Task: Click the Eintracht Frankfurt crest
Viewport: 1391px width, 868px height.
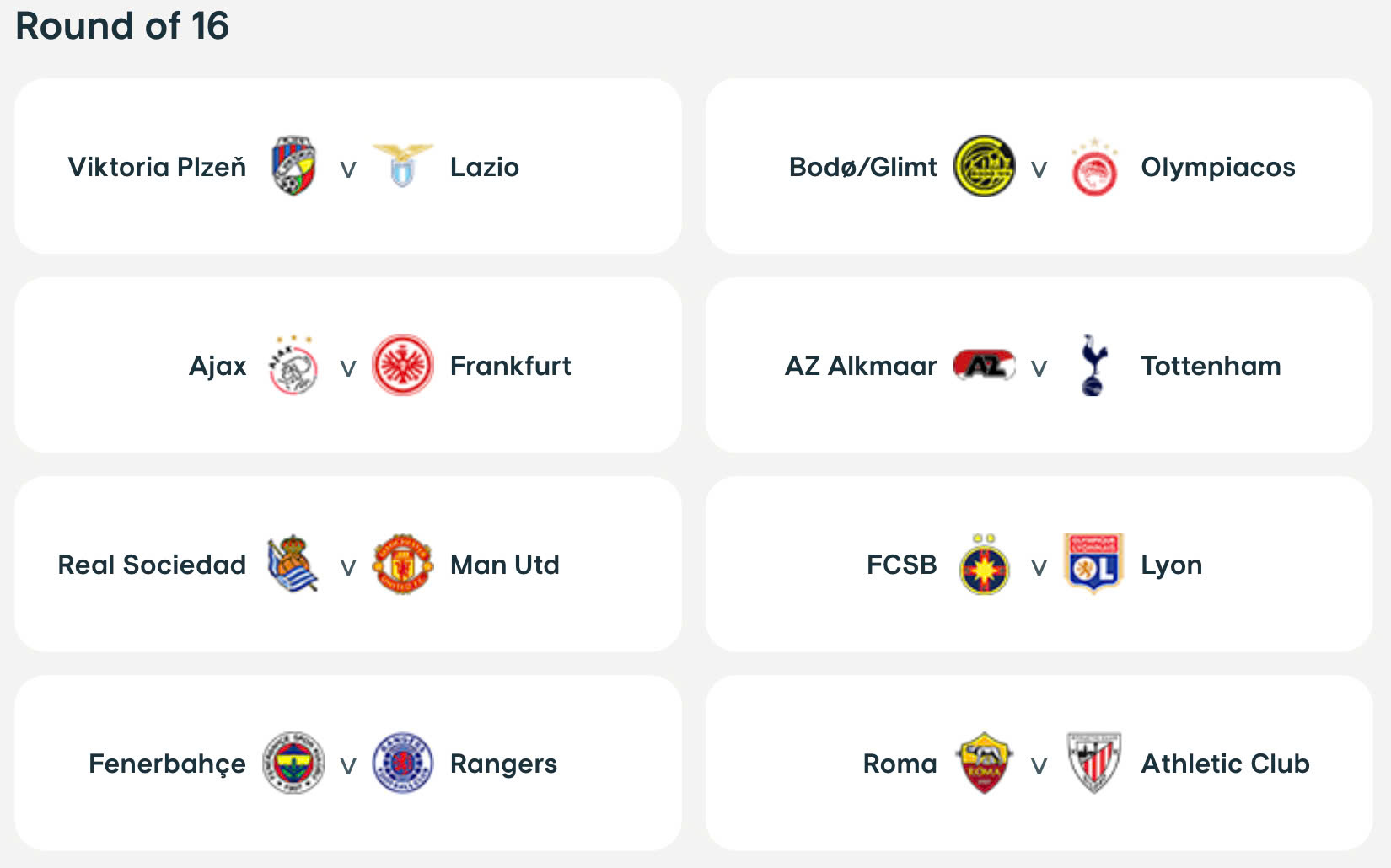Action: (403, 366)
